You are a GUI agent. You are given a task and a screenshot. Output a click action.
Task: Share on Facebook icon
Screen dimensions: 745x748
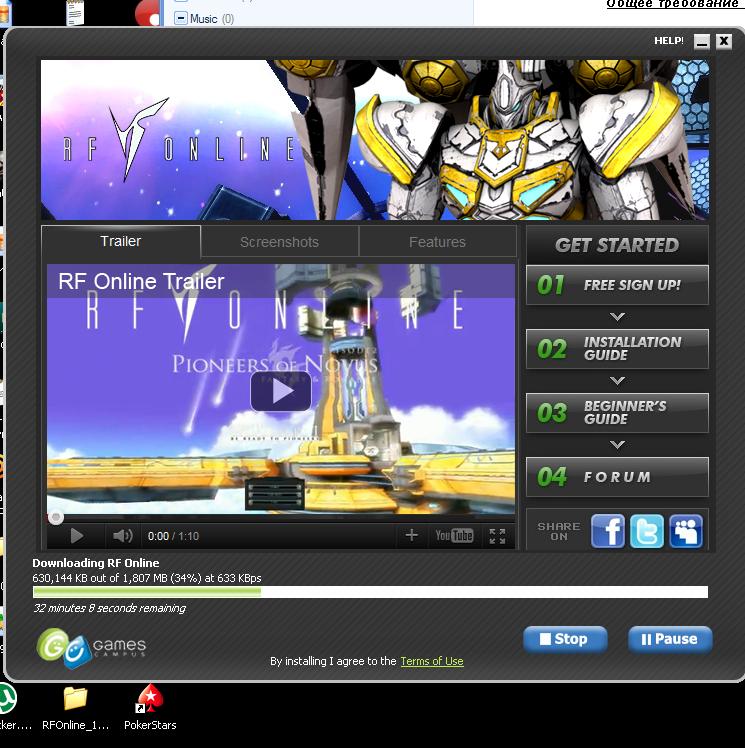click(x=608, y=531)
